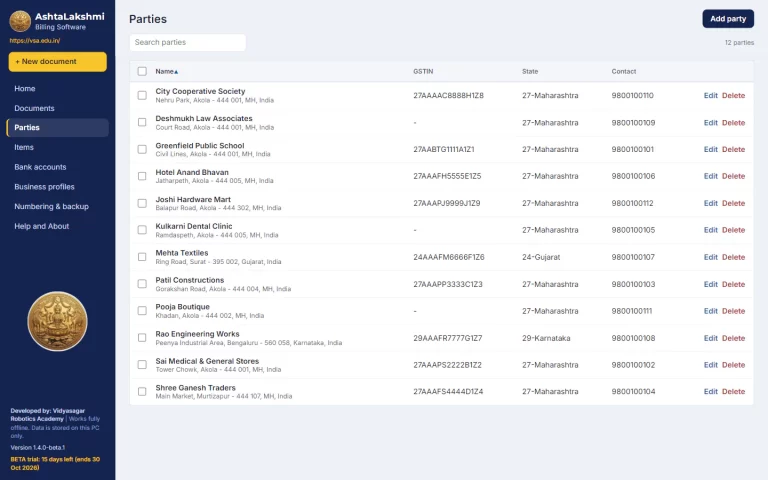
Task: Delete Patil Constructions
Action: 733,284
